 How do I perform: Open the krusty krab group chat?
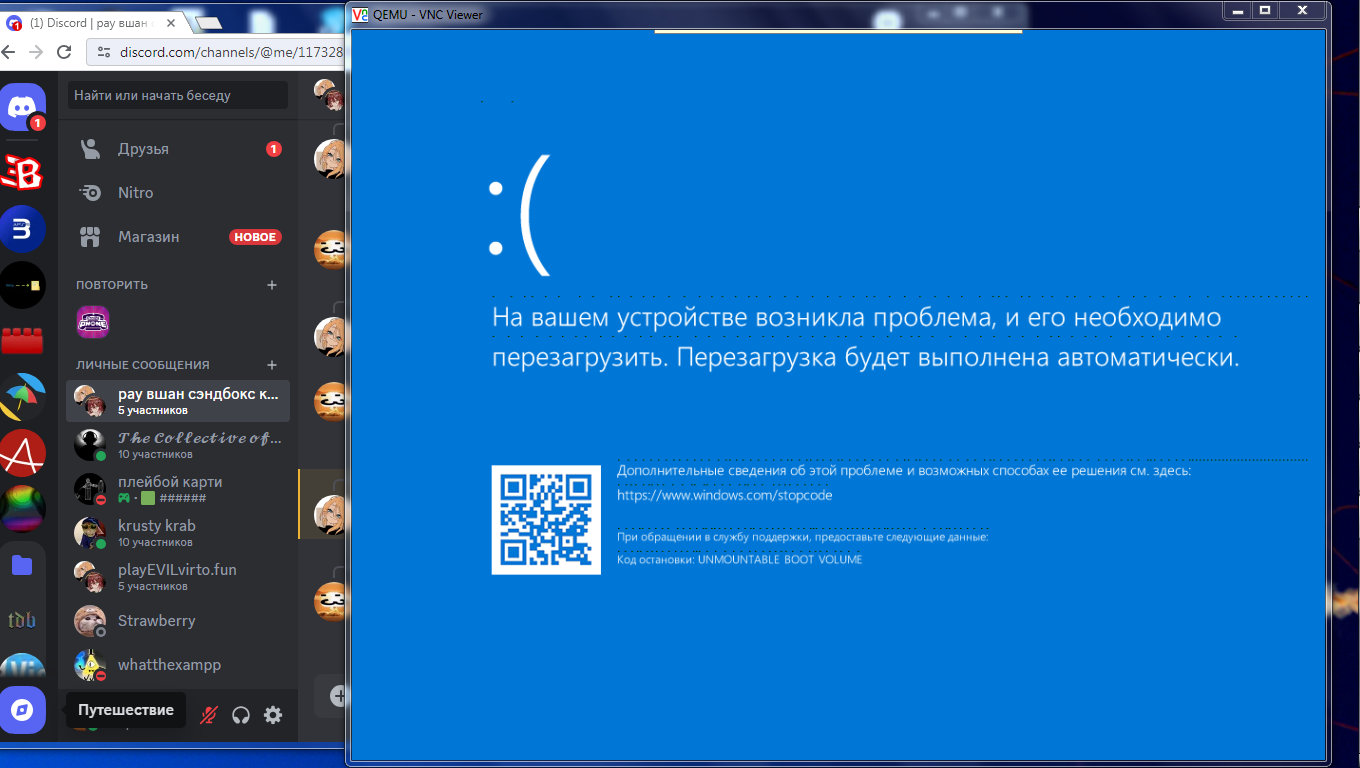point(178,533)
